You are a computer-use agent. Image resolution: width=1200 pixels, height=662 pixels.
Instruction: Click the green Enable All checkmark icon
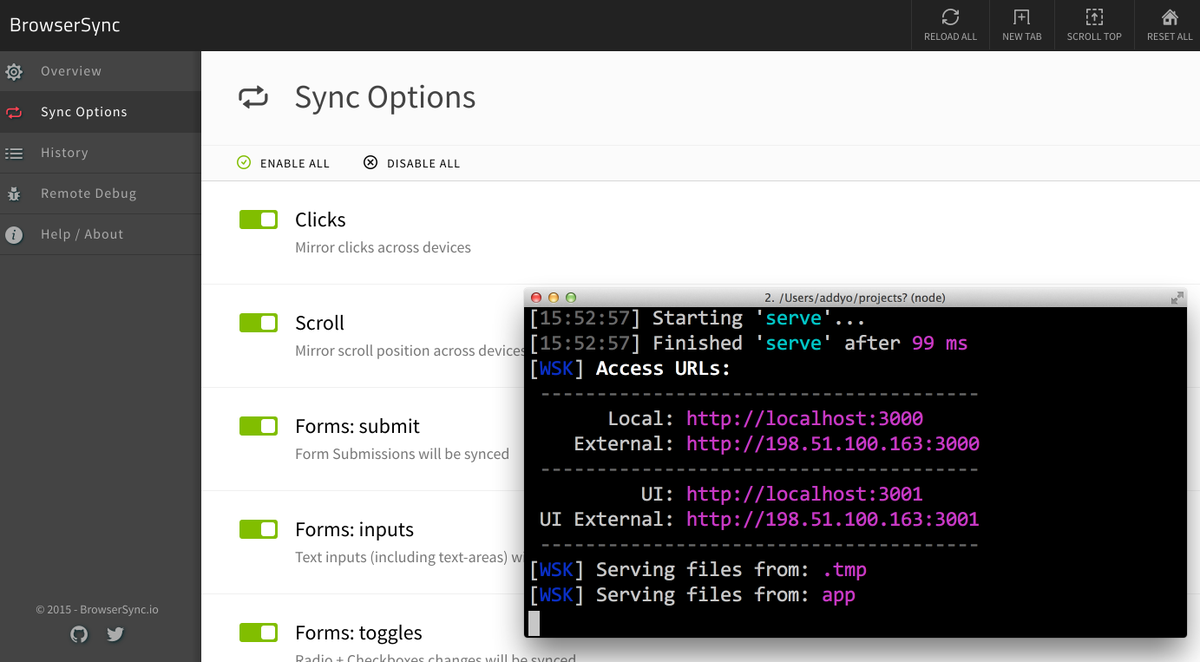point(244,162)
